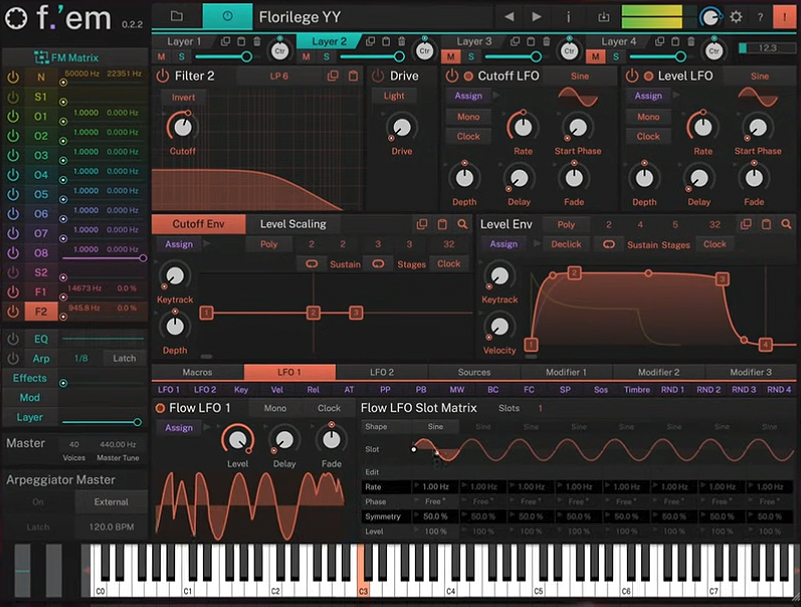The image size is (801, 607).
Task: Paste Filter 2 settings clipboard icon
Action: (353, 76)
